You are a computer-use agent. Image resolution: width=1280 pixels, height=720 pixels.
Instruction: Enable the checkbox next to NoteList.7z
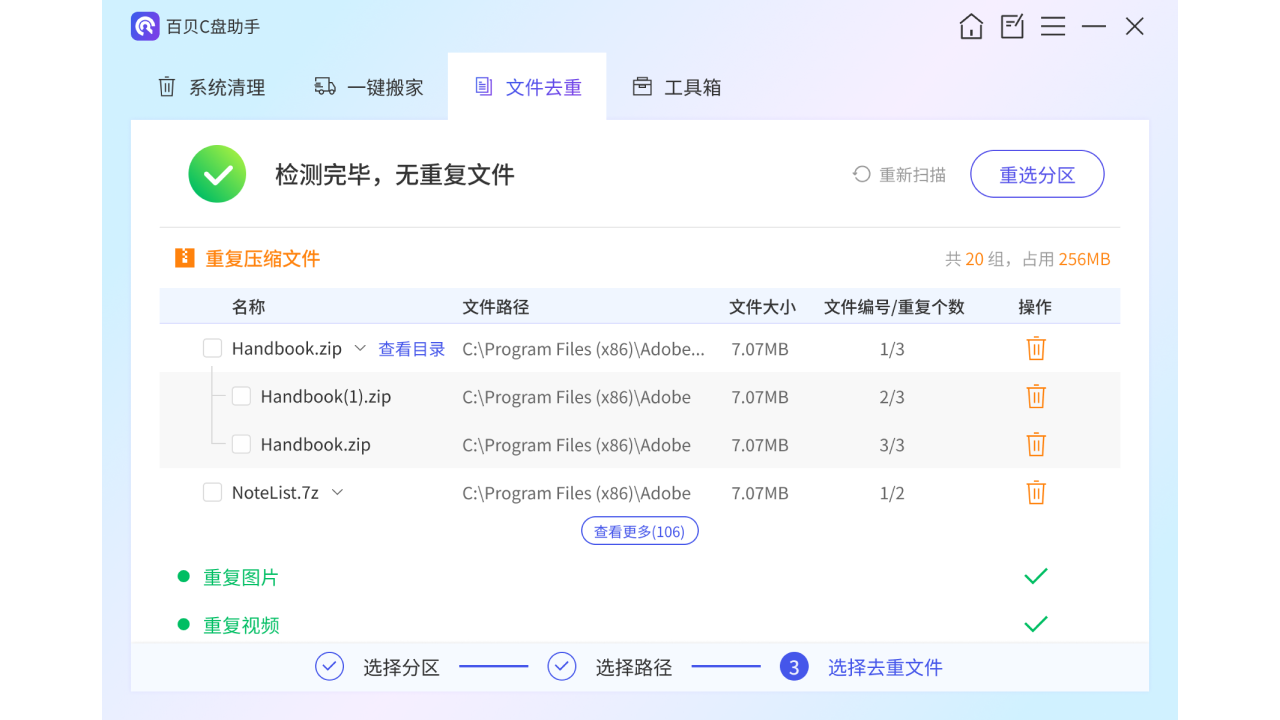212,492
